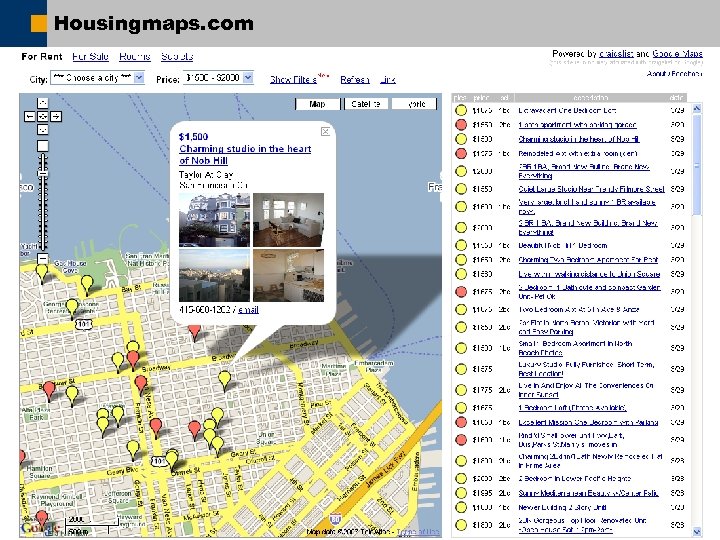
Task: Click the email link in the listing popup
Action: coord(248,309)
